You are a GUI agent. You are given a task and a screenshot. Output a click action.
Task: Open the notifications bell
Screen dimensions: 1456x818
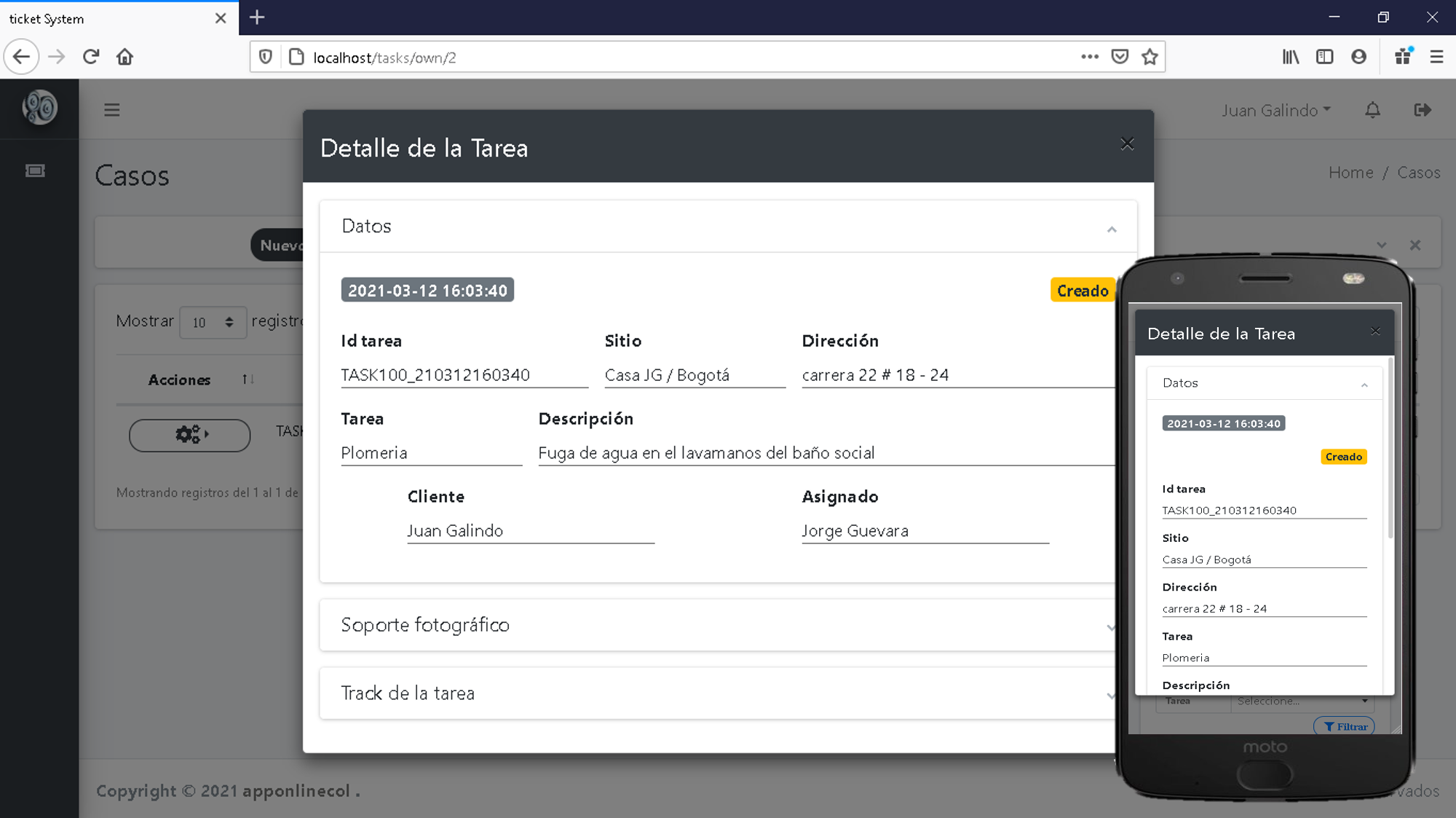1372,110
